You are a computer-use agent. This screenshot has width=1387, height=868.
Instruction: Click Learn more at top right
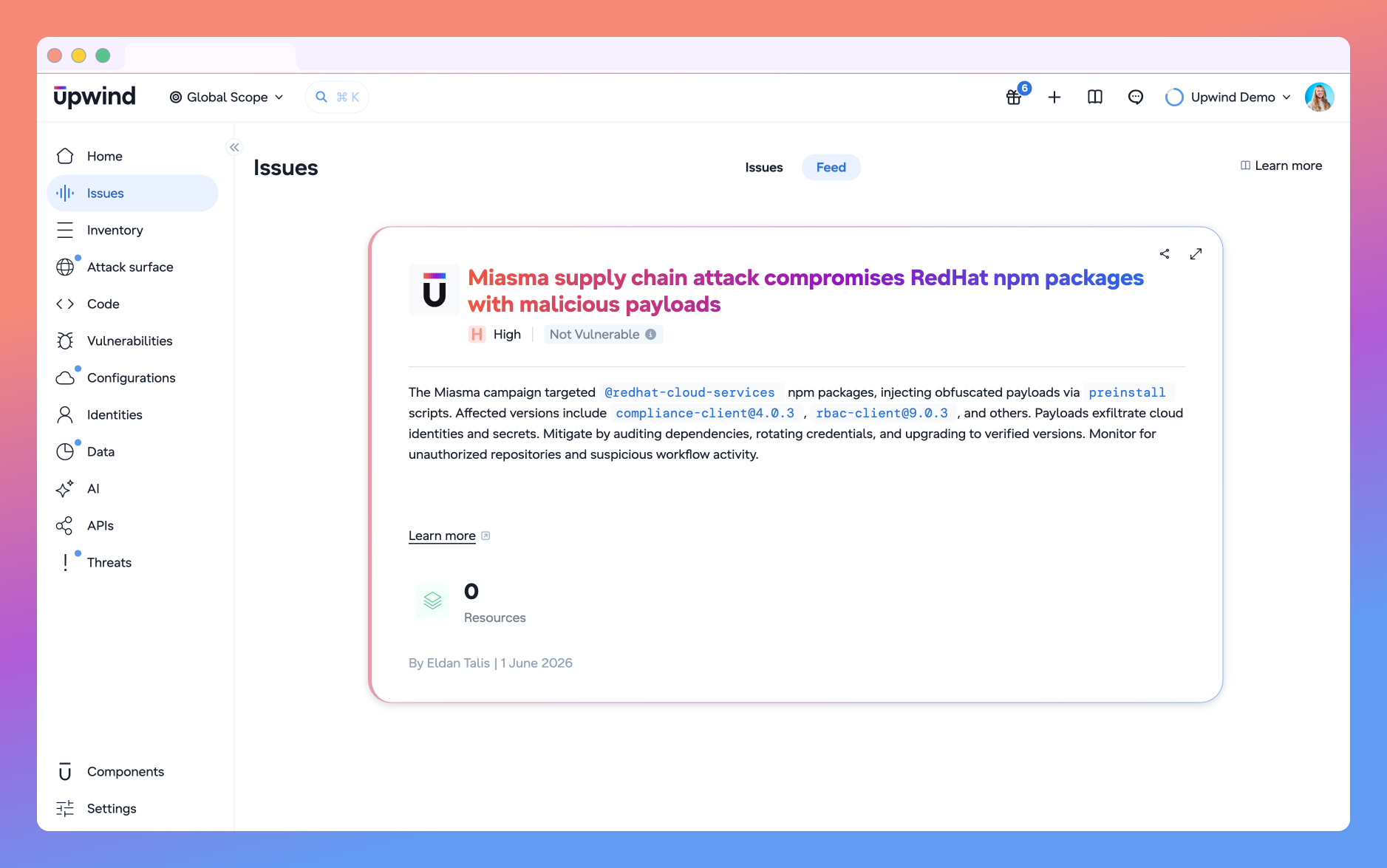pyautogui.click(x=1281, y=165)
